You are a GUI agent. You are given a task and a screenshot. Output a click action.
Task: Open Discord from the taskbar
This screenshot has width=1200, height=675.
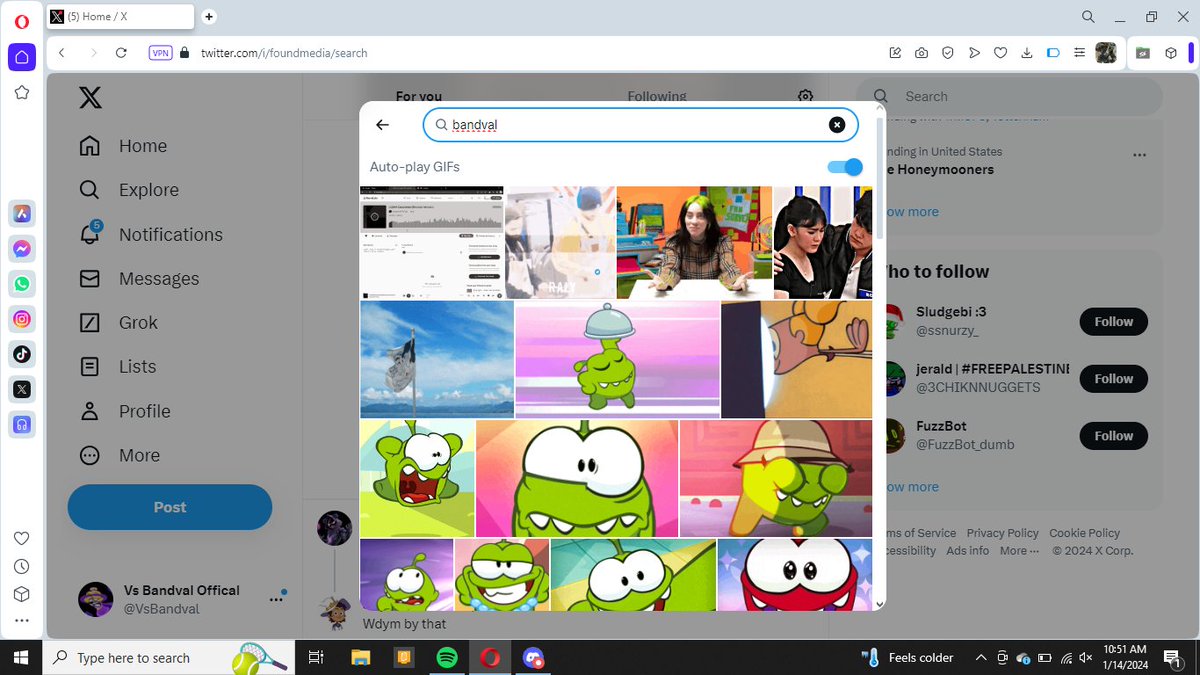(534, 657)
